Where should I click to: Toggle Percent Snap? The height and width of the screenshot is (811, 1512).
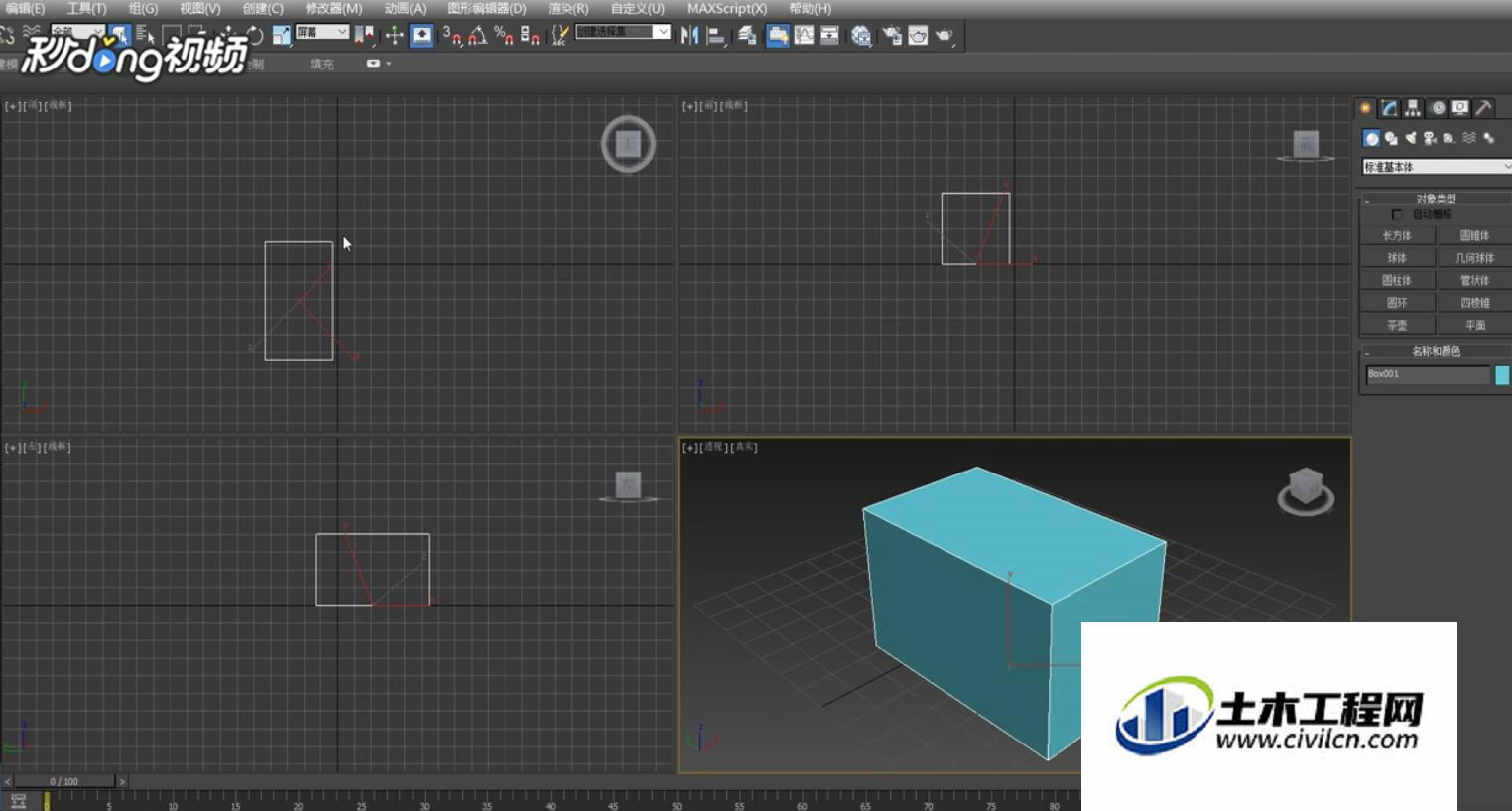(504, 36)
